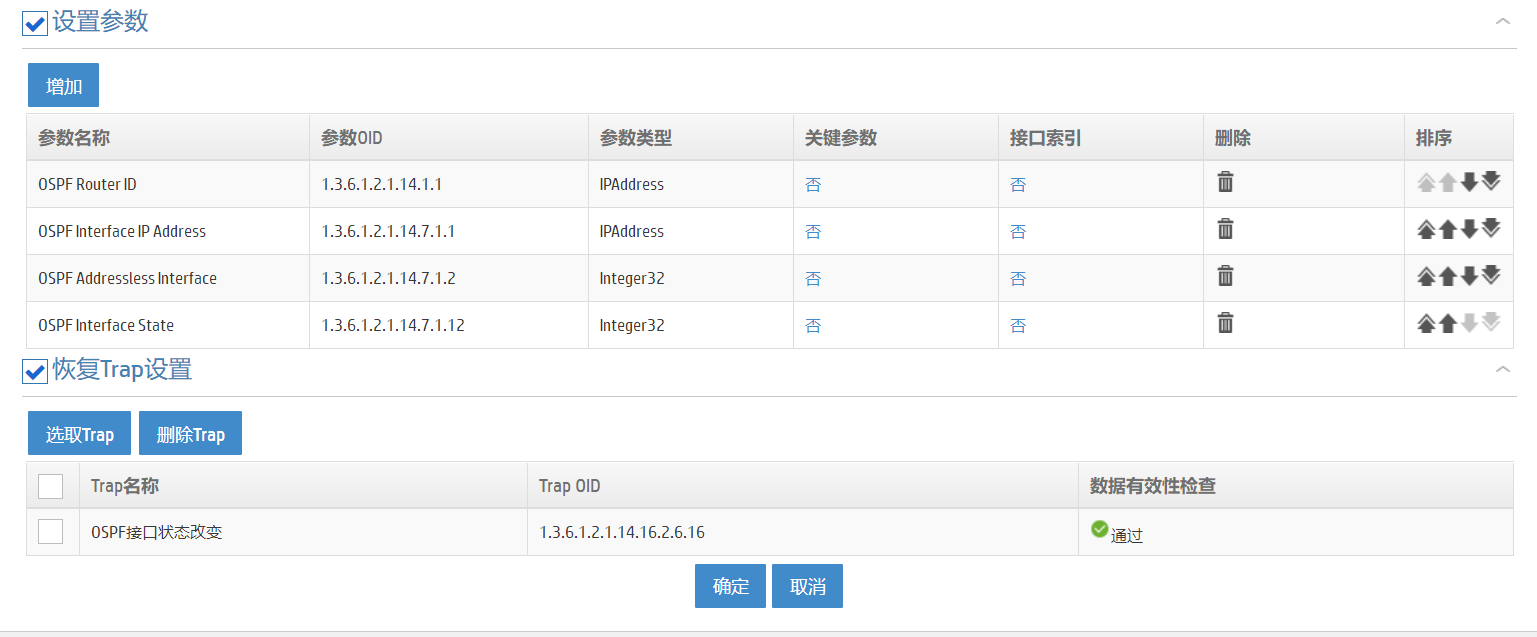Move OSPF Interface State to the top
The width and height of the screenshot is (1537, 637).
(1426, 323)
